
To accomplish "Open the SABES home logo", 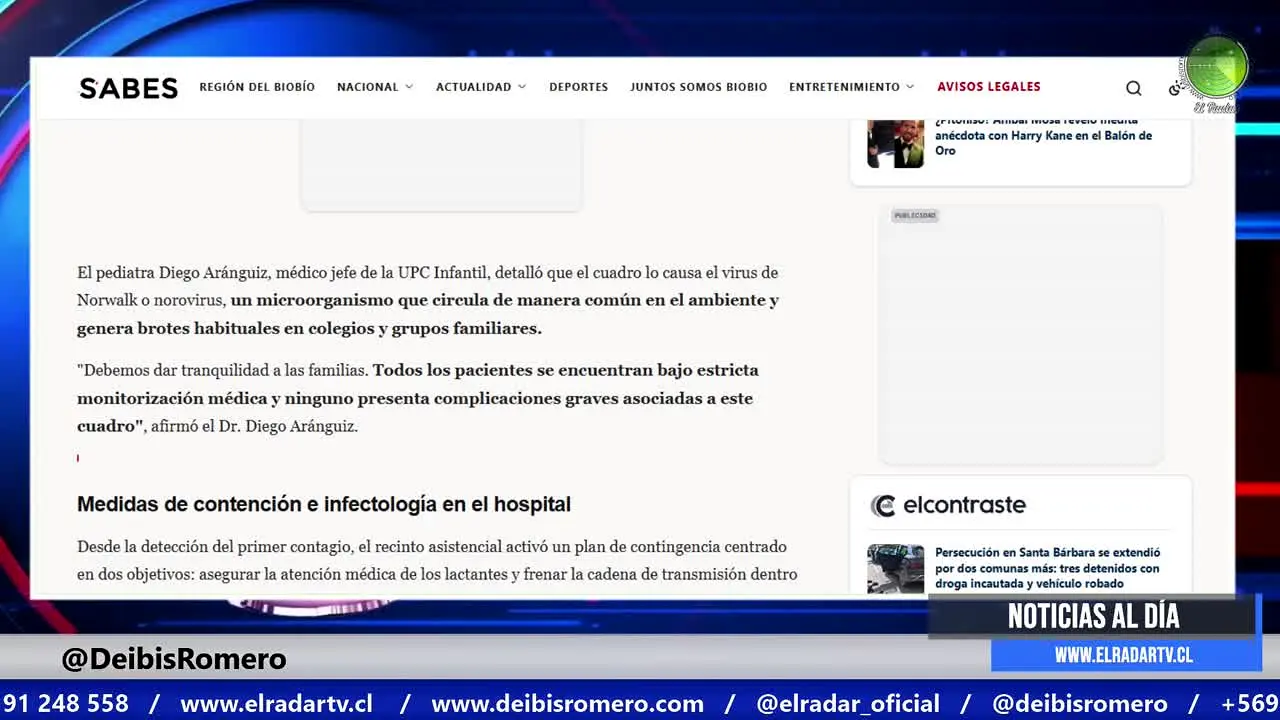I will (128, 88).
